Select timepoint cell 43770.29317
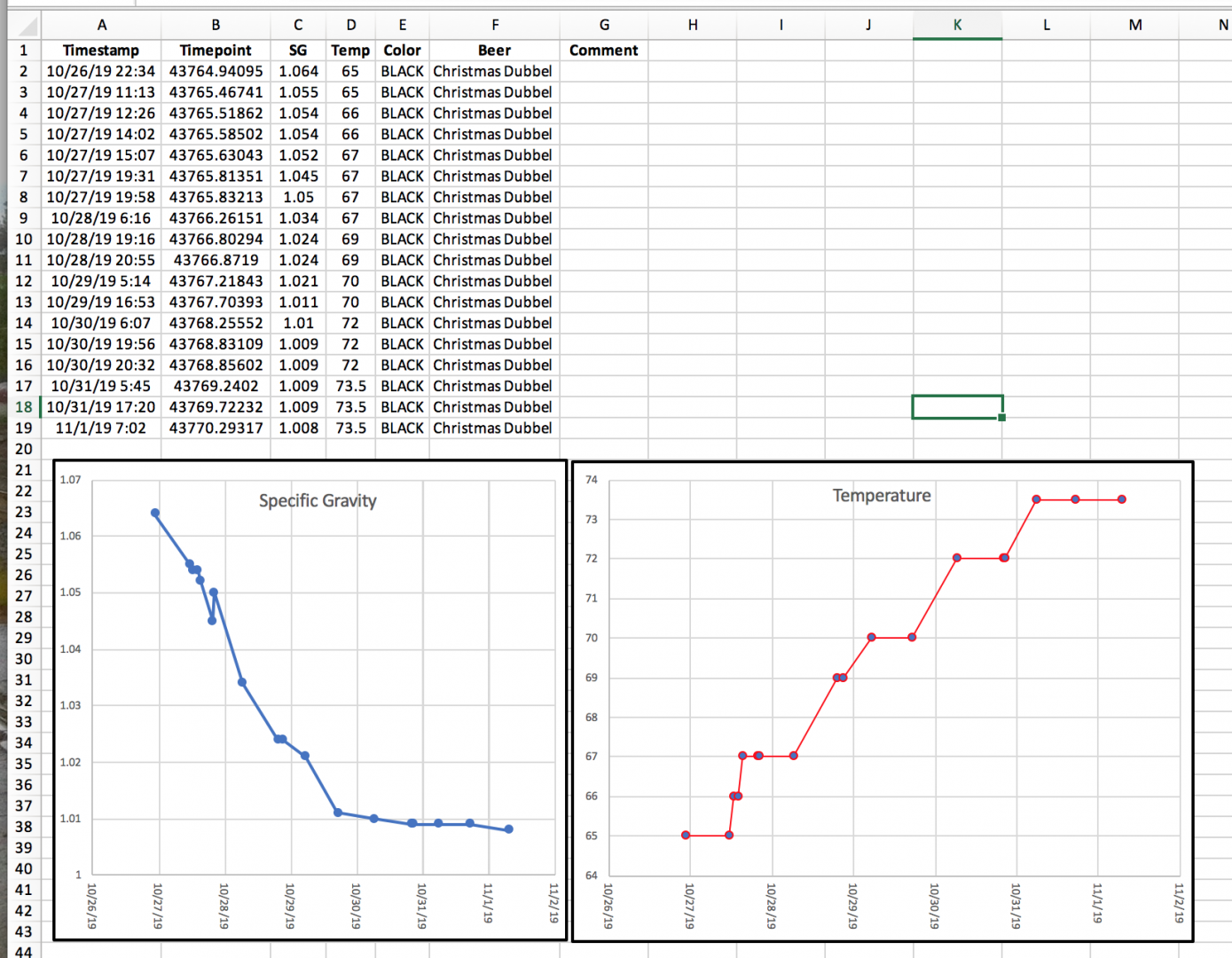Viewport: 1232px width, 958px height. [x=216, y=428]
